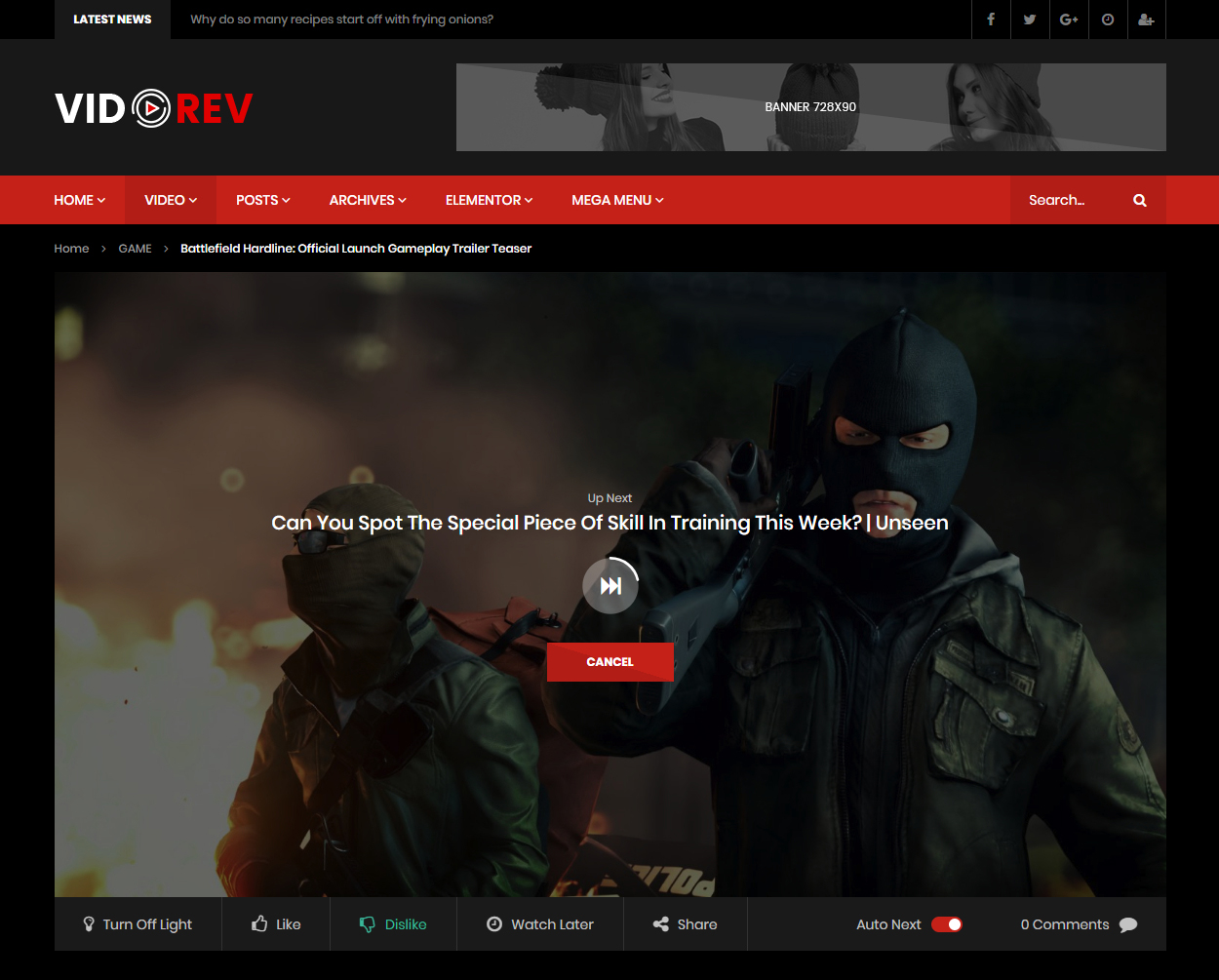Go to GAME breadcrumb link
Image resolution: width=1219 pixels, height=980 pixels.
[135, 249]
